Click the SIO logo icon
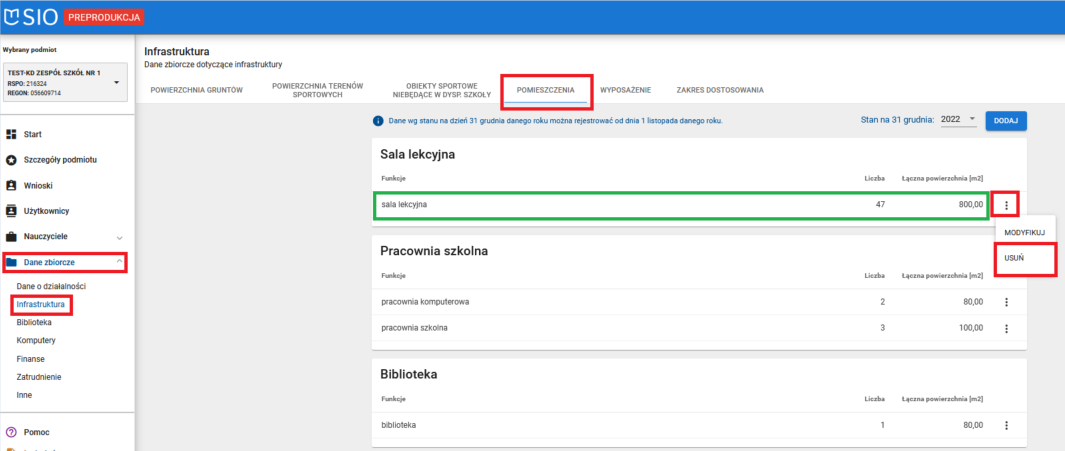The height and width of the screenshot is (451, 1065). [x=14, y=17]
